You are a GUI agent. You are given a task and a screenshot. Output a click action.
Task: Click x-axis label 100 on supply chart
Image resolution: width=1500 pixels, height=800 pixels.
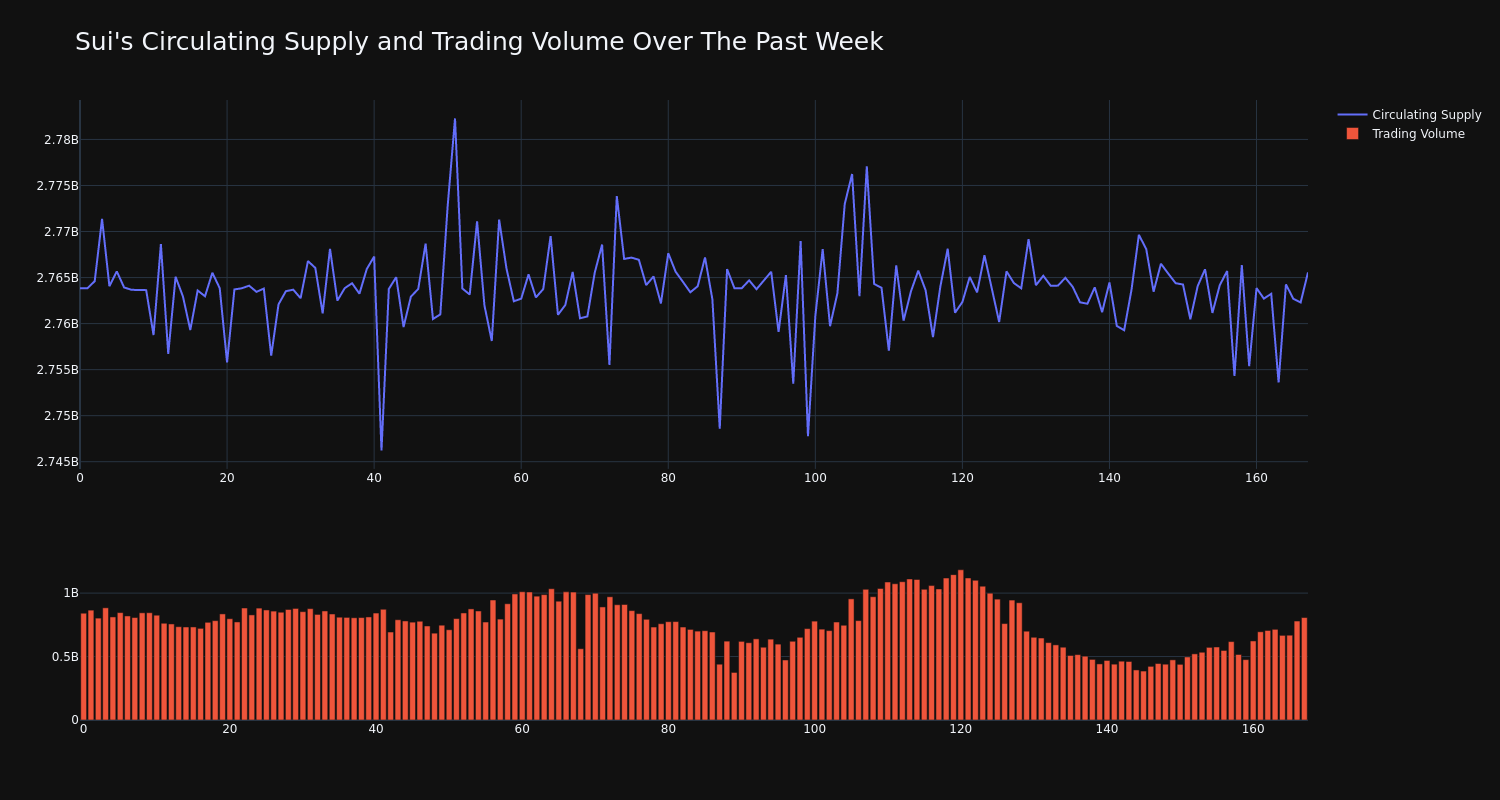(815, 478)
